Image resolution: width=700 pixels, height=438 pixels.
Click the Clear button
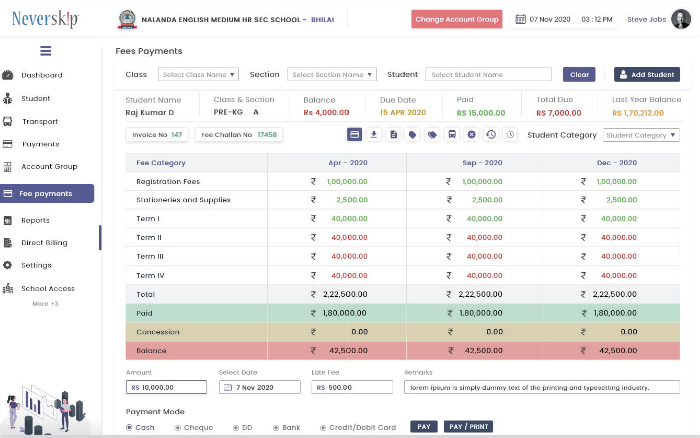579,75
